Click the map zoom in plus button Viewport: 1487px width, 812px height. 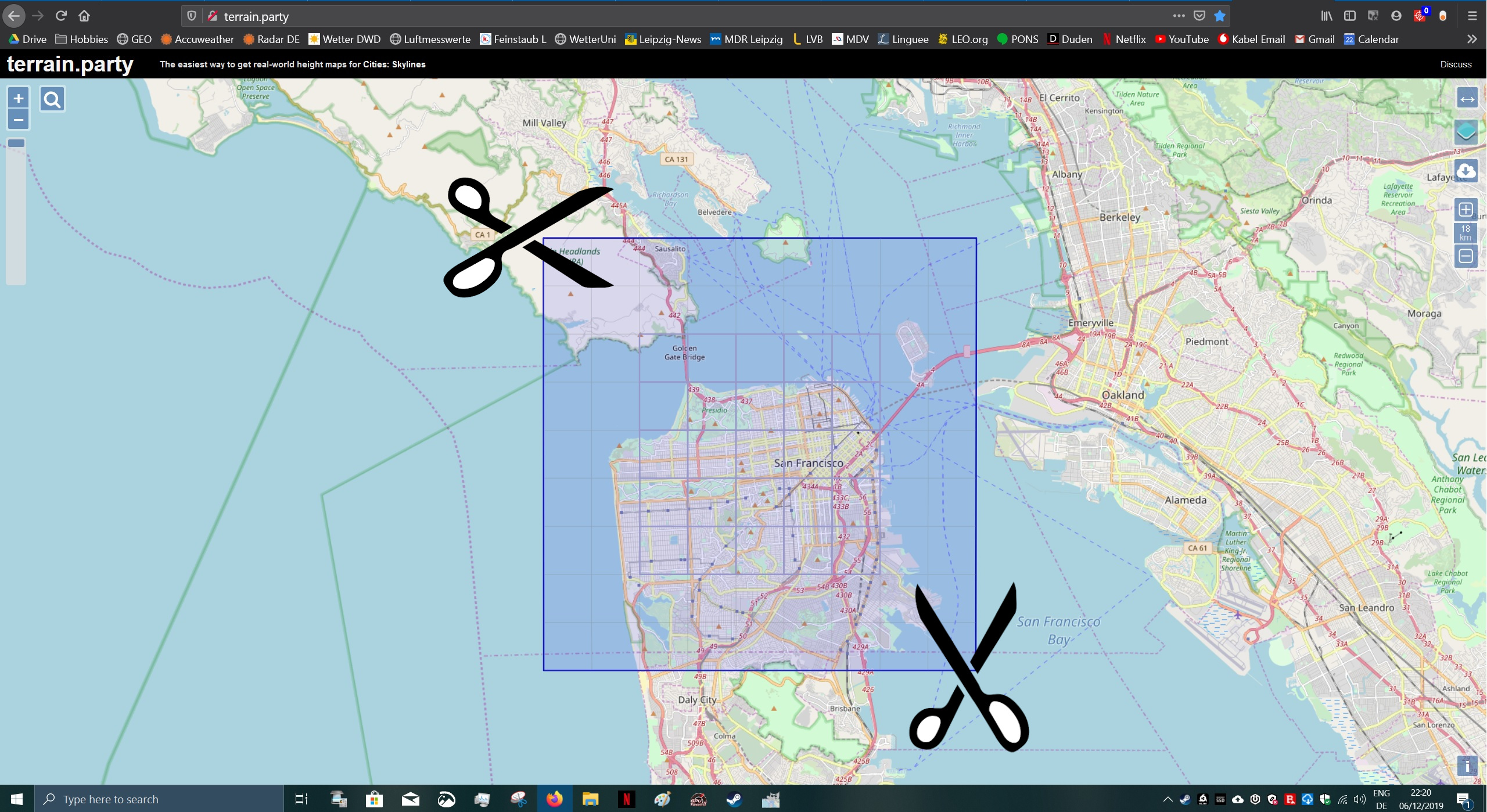18,98
